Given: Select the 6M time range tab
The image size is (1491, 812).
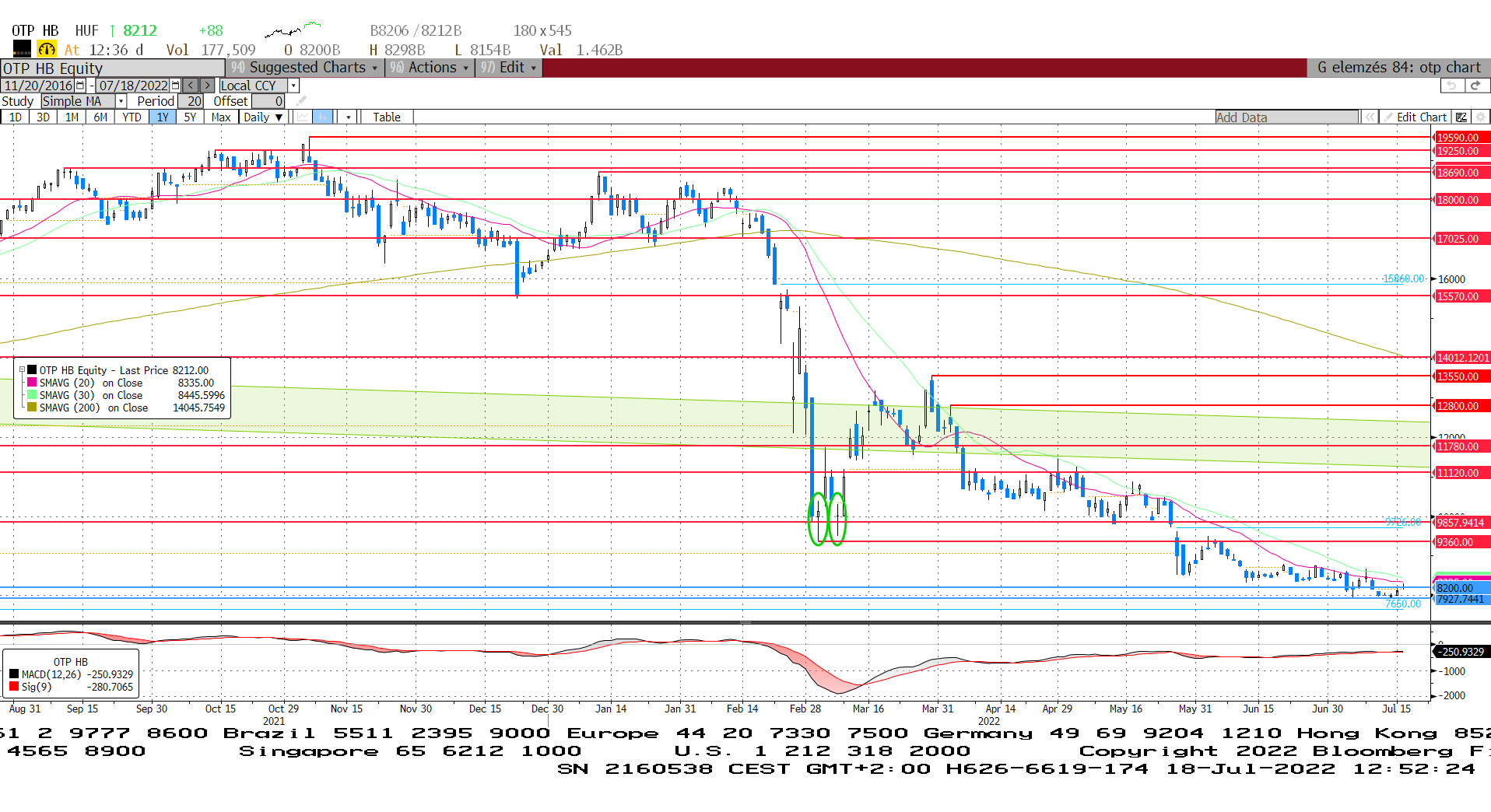Looking at the screenshot, I should click(100, 117).
